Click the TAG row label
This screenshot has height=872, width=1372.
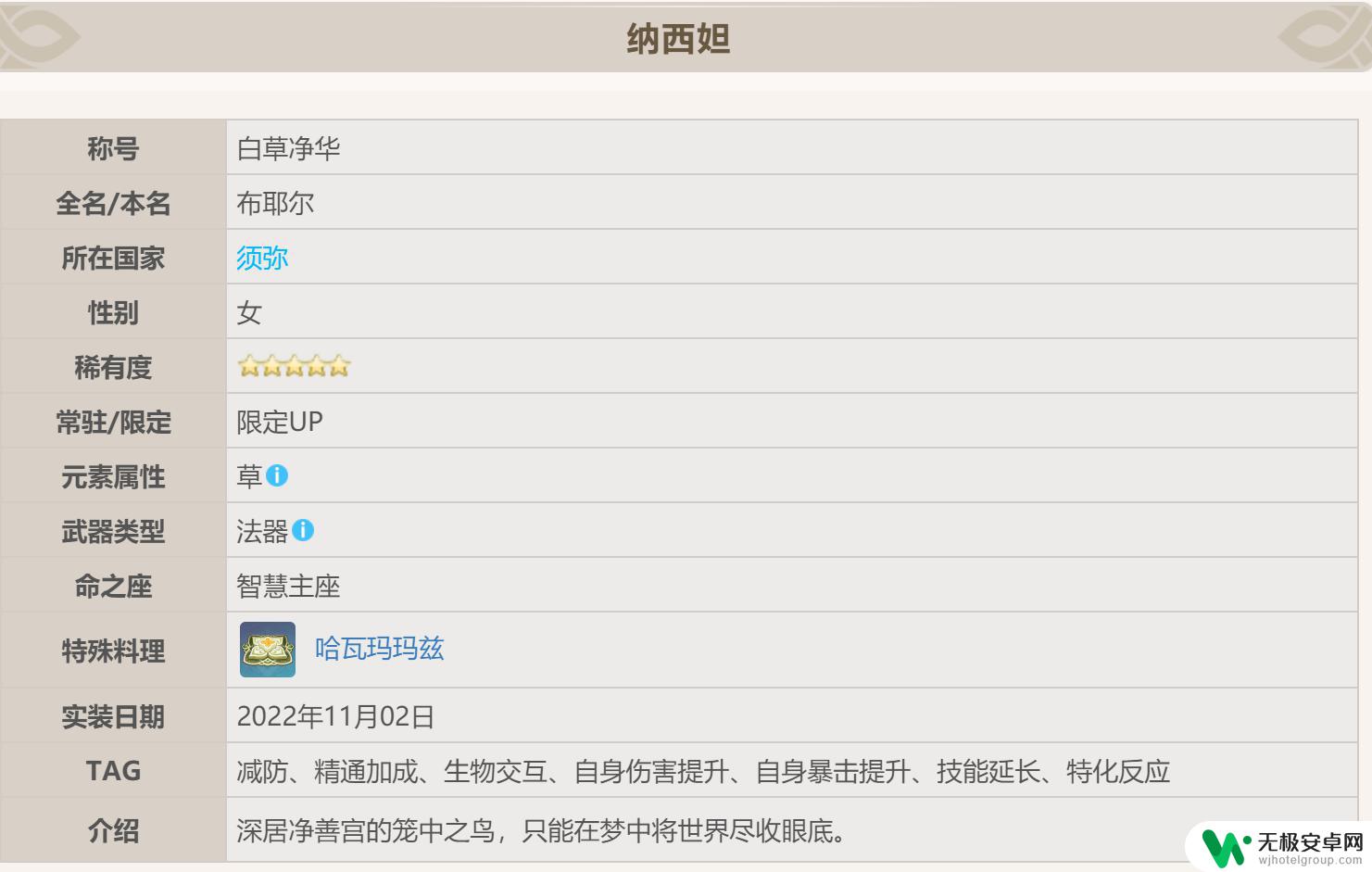pyautogui.click(x=113, y=771)
